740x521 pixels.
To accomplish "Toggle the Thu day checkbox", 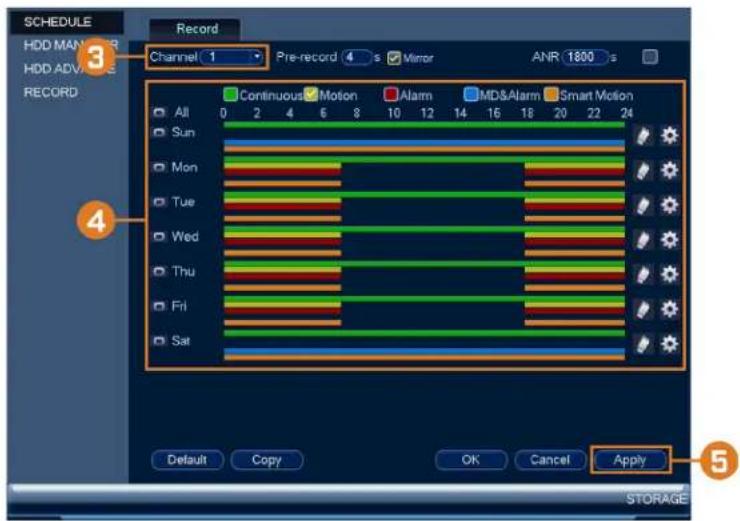I will [x=160, y=271].
